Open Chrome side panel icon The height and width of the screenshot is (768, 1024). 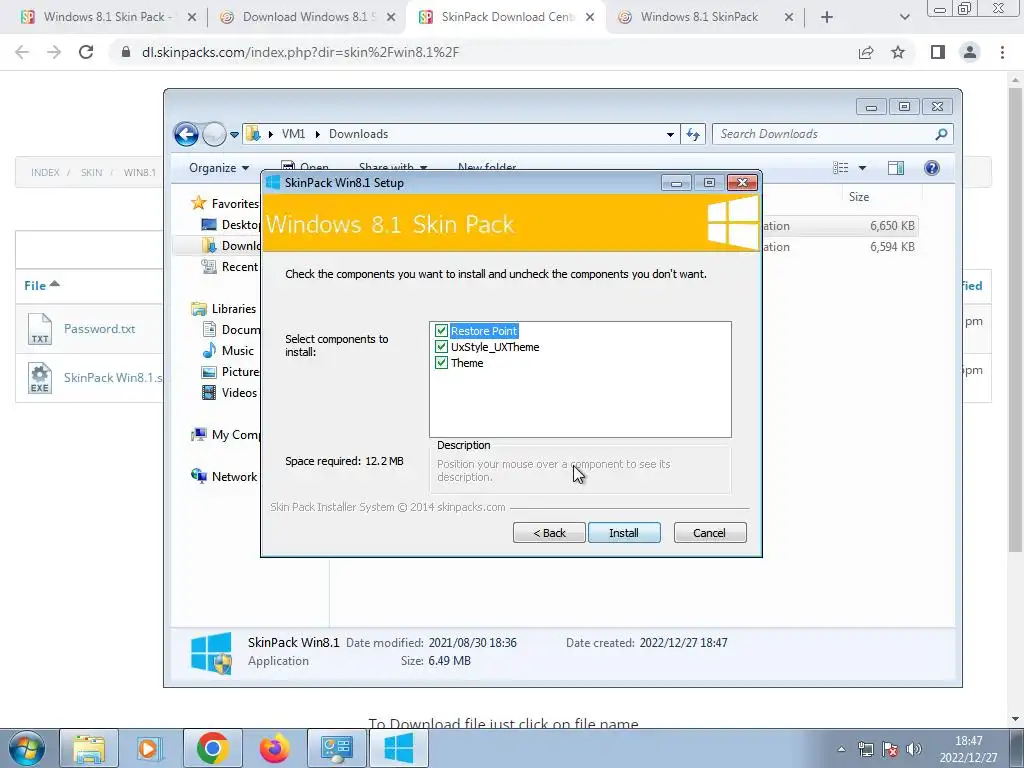click(938, 52)
